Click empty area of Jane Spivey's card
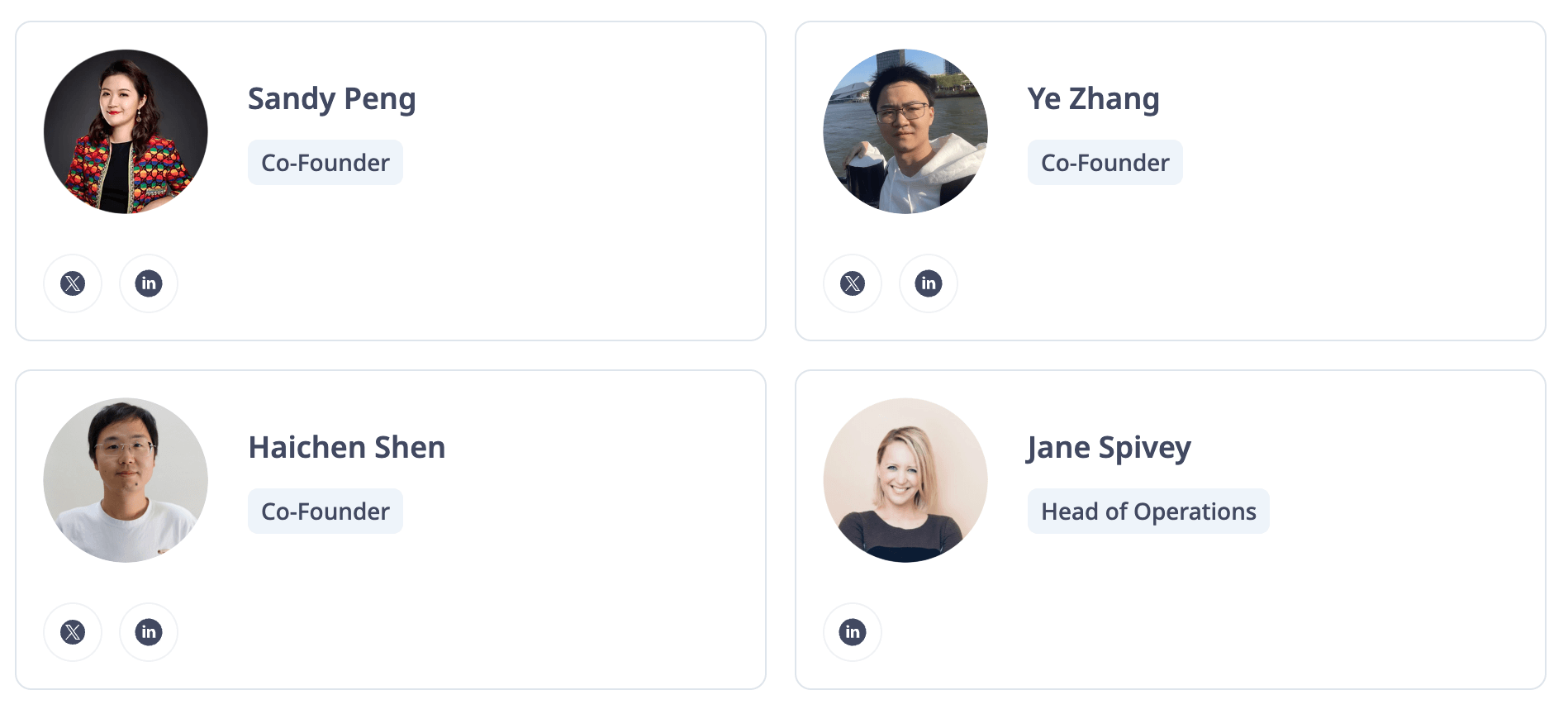Screen dimensions: 1568x709 (x=1322, y=611)
